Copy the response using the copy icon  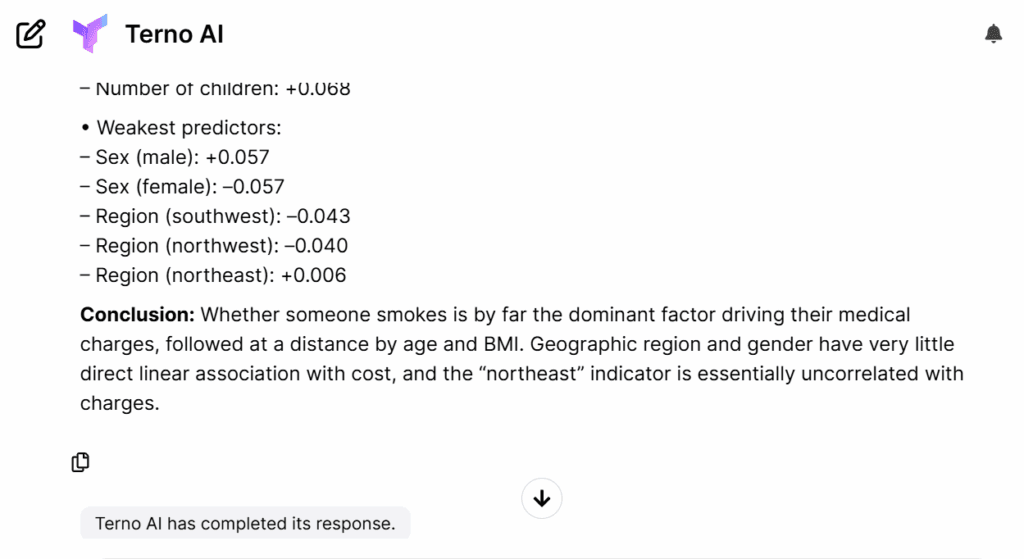point(81,462)
